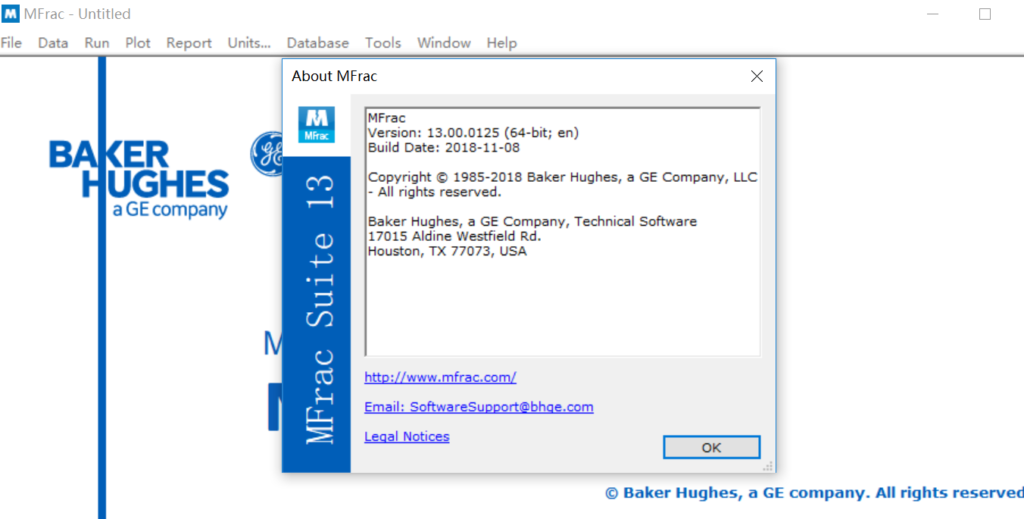The width and height of the screenshot is (1024, 519).
Task: Click OK in About MFrac dialog
Action: [x=711, y=448]
